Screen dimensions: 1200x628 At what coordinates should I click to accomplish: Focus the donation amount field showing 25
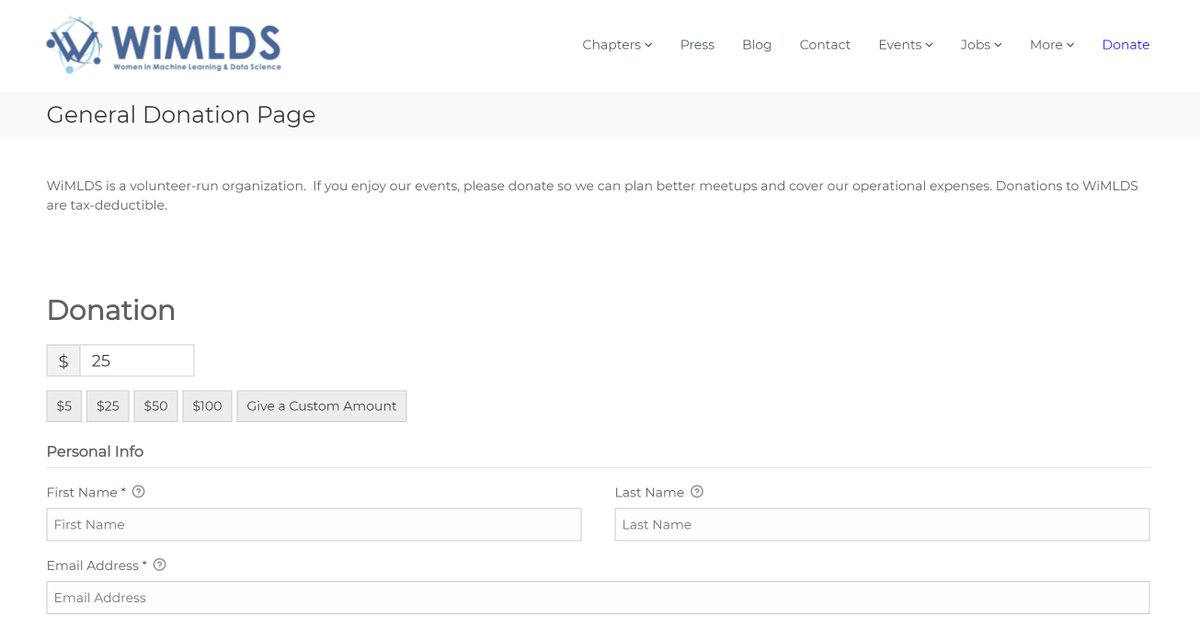[x=137, y=361]
